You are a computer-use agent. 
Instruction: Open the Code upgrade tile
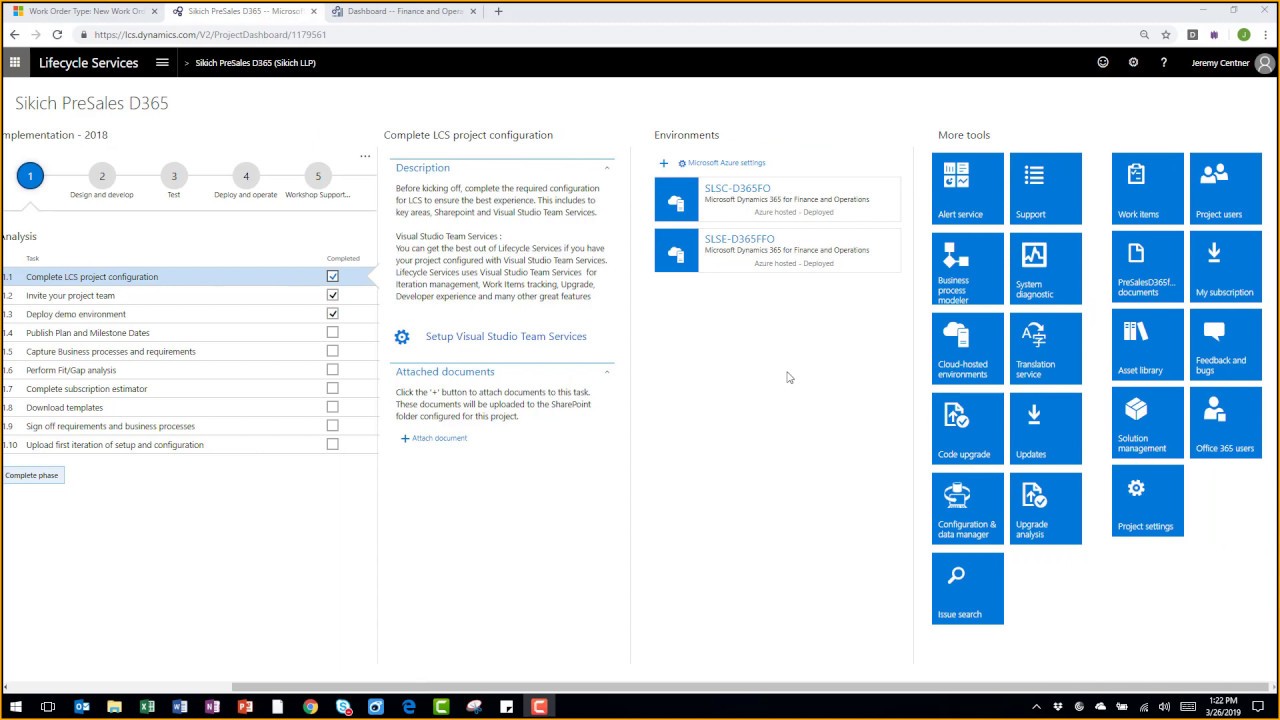[x=967, y=429]
